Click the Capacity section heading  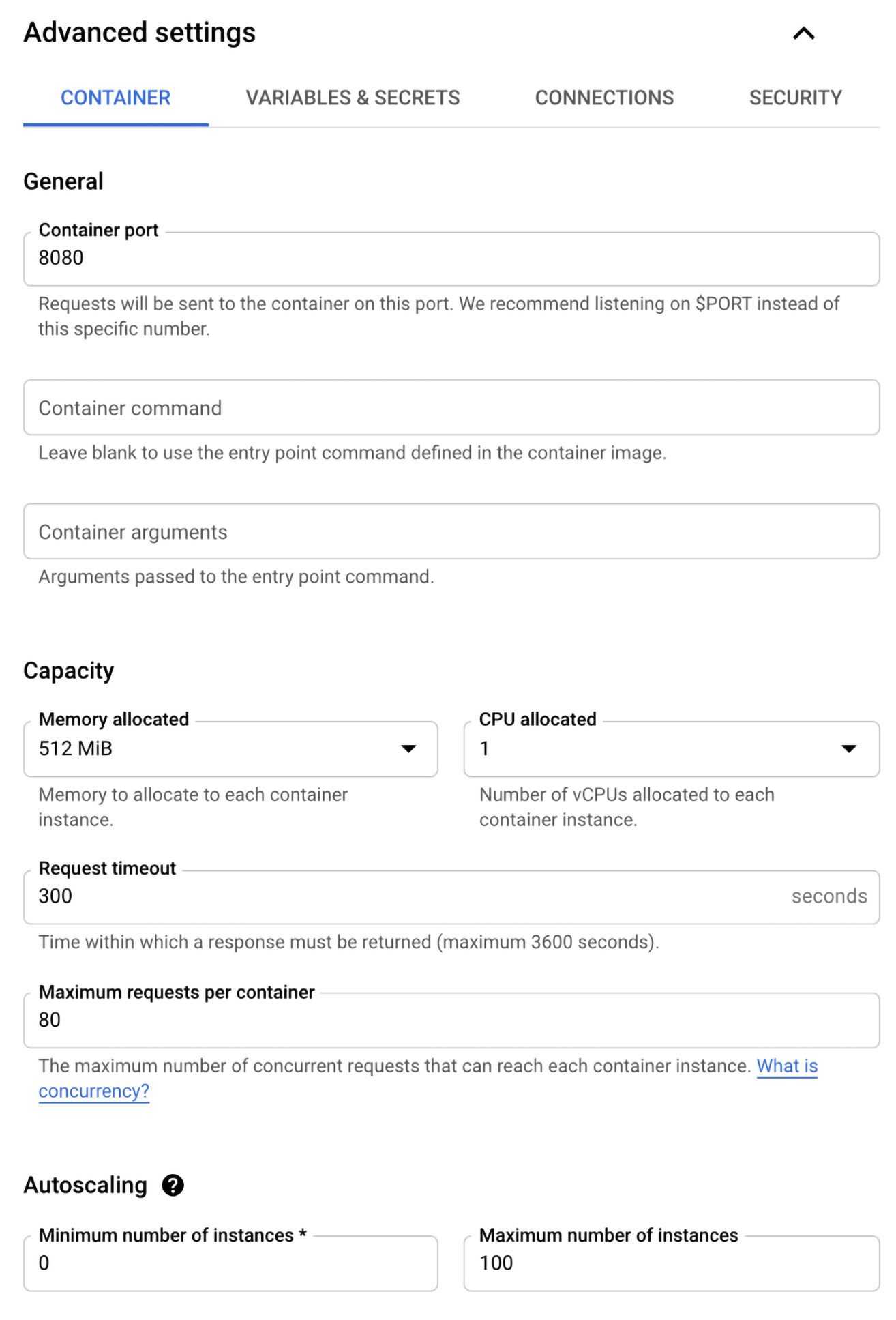[69, 671]
